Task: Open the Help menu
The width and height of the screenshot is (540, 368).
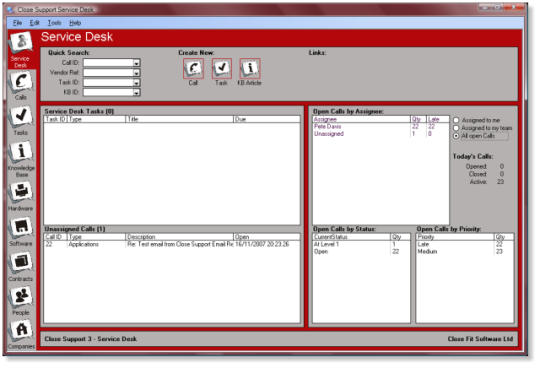Action: (75, 23)
